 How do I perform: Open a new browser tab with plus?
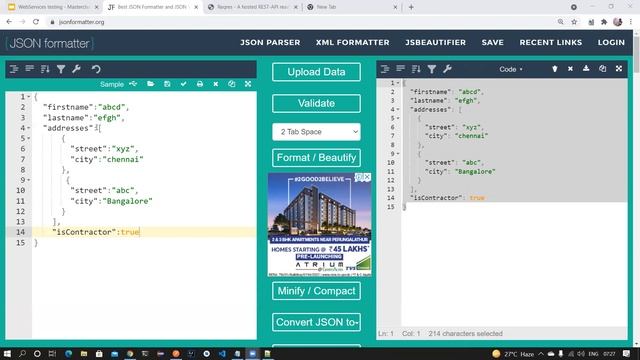pos(411,7)
